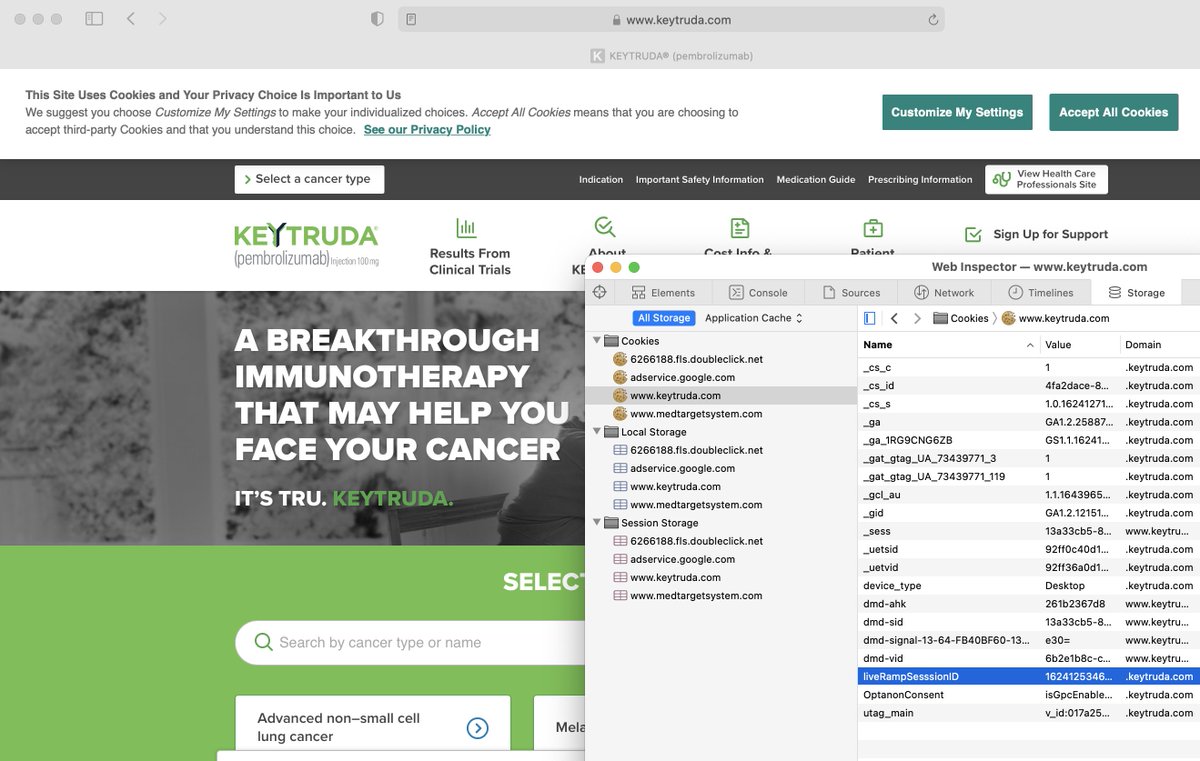Go back in Web Inspector content history
Image resolution: width=1200 pixels, height=761 pixels.
coord(894,318)
